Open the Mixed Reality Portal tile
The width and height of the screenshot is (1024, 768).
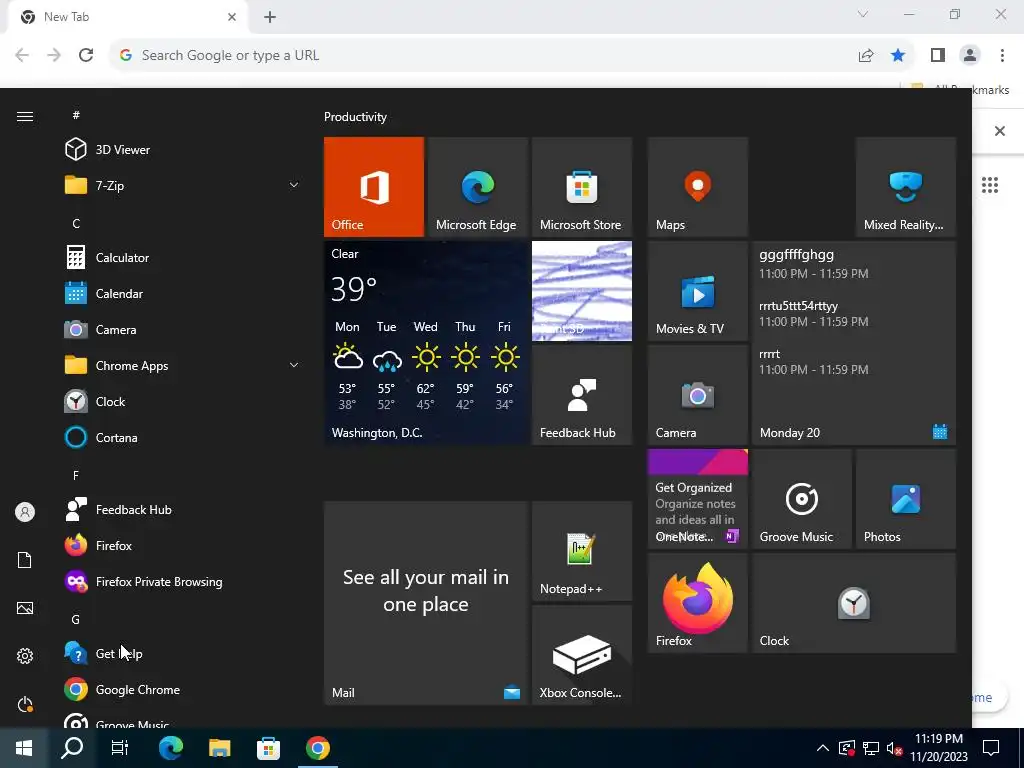906,187
